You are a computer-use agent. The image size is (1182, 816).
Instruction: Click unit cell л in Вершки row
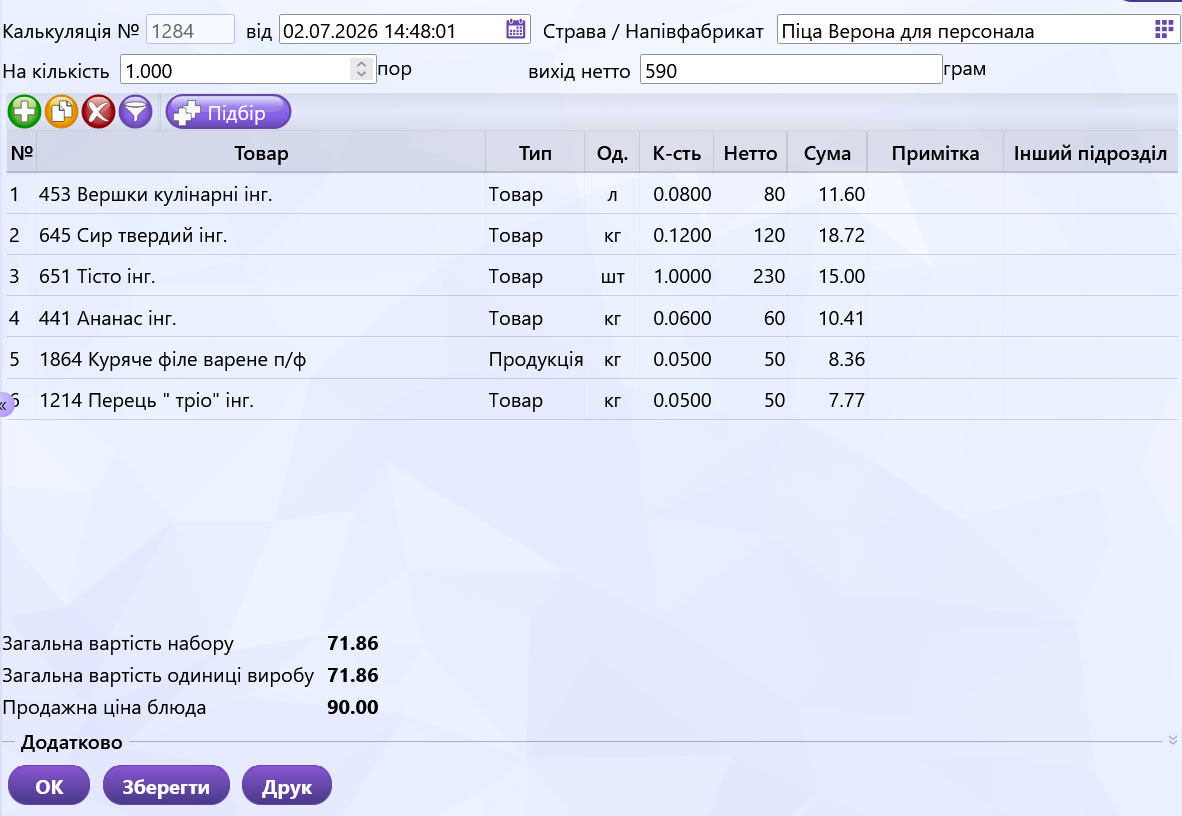pos(612,194)
